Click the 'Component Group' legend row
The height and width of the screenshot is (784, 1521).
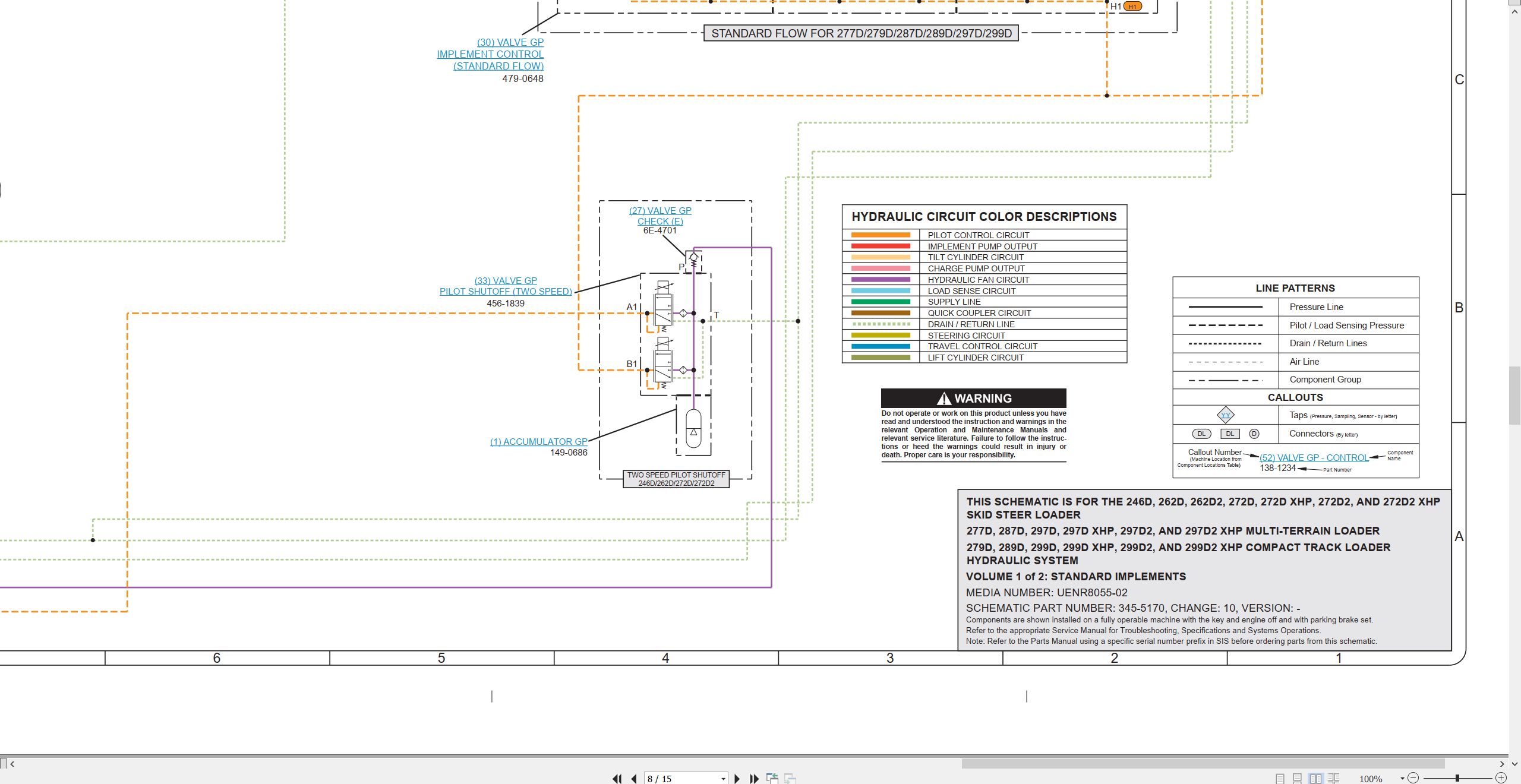(1296, 380)
